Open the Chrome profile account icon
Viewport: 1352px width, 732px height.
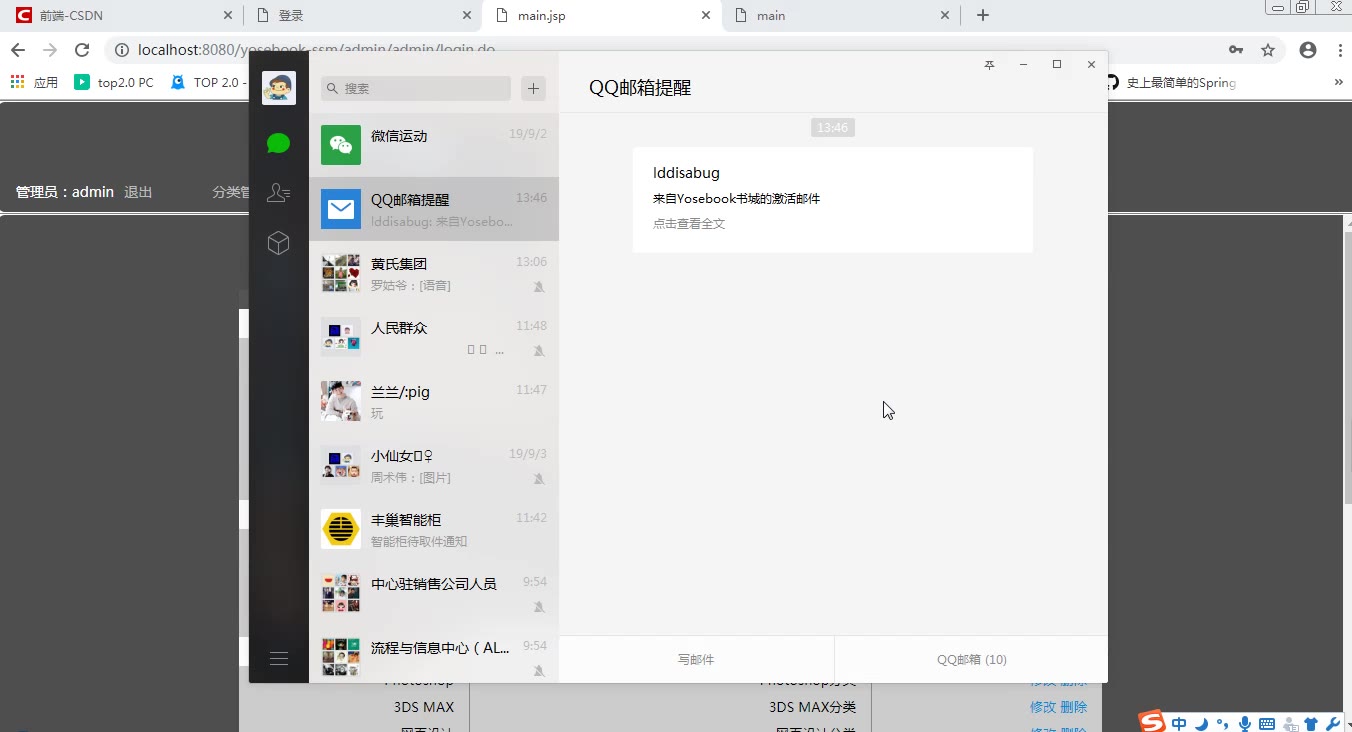click(x=1307, y=50)
